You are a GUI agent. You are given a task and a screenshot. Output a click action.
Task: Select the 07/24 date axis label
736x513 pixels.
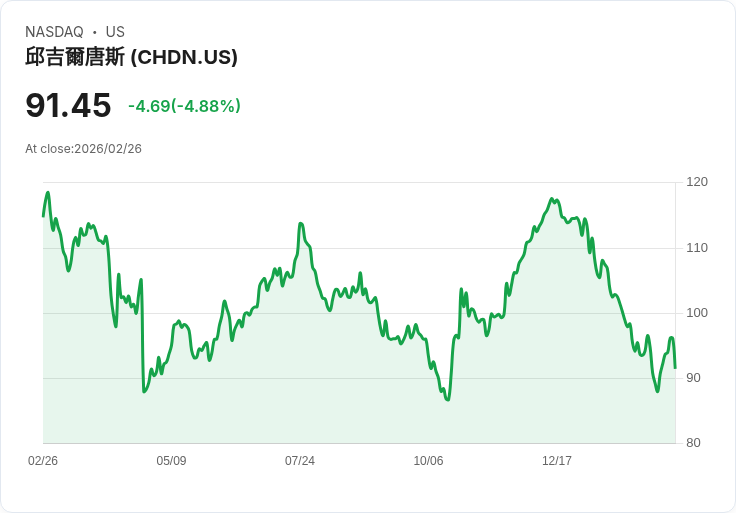[x=300, y=461]
